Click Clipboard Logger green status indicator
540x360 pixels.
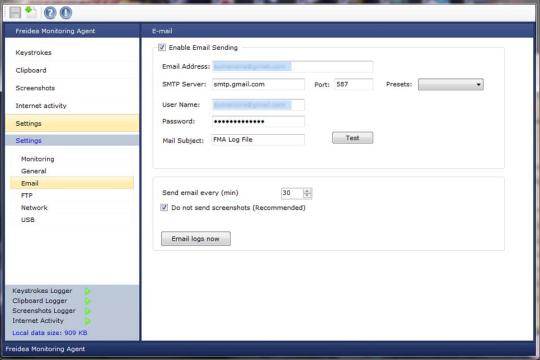[87, 301]
